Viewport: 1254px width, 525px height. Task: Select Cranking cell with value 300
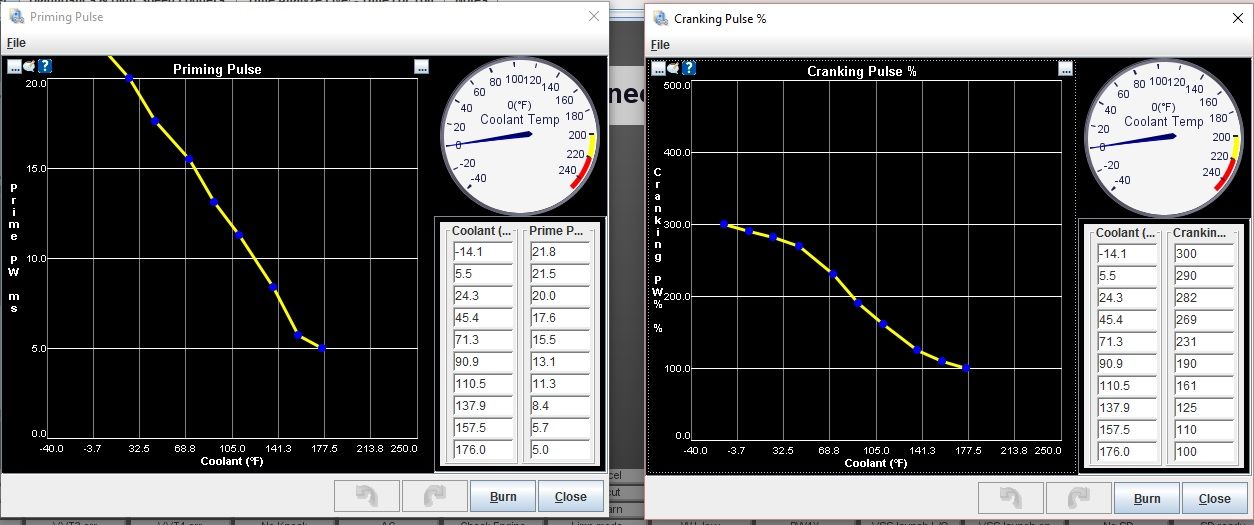click(x=1203, y=254)
